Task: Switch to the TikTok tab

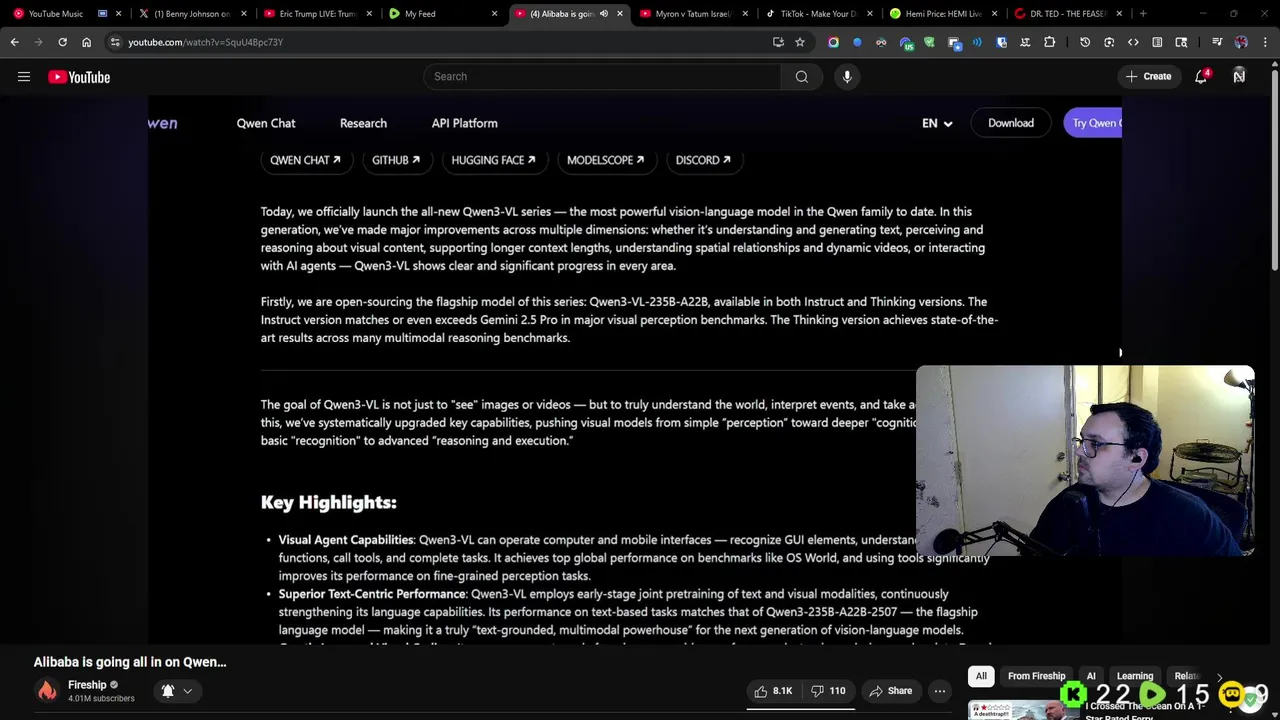Action: tap(819, 14)
